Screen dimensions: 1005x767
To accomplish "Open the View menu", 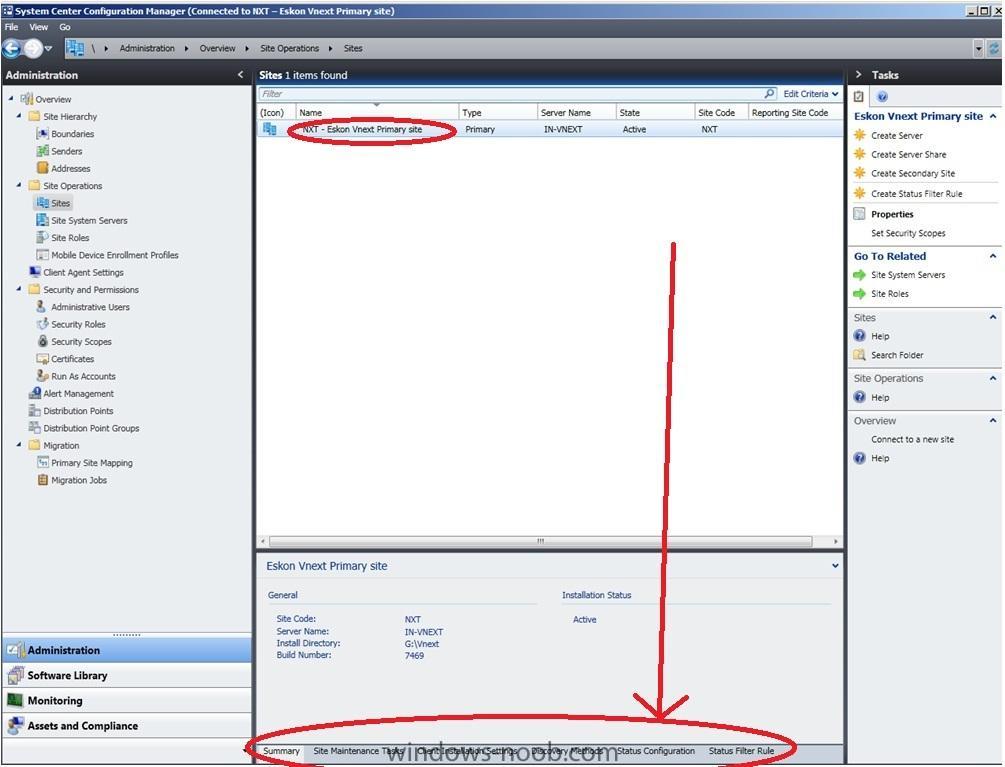I will tap(38, 27).
